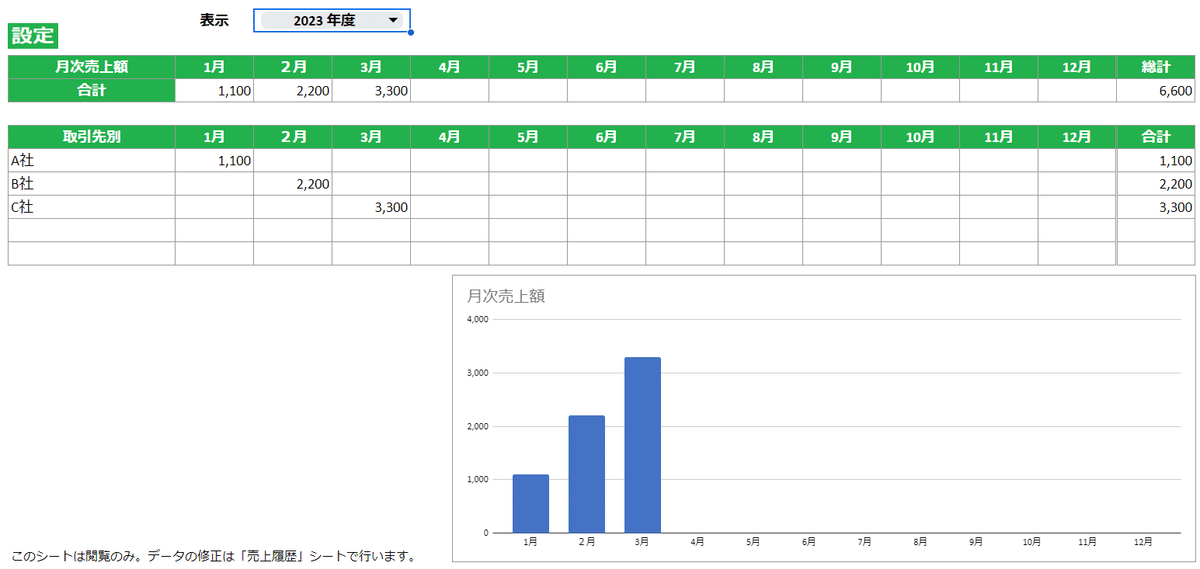
Task: Click the read-only note mentioning 売上履歴 sheet
Action: click(212, 556)
